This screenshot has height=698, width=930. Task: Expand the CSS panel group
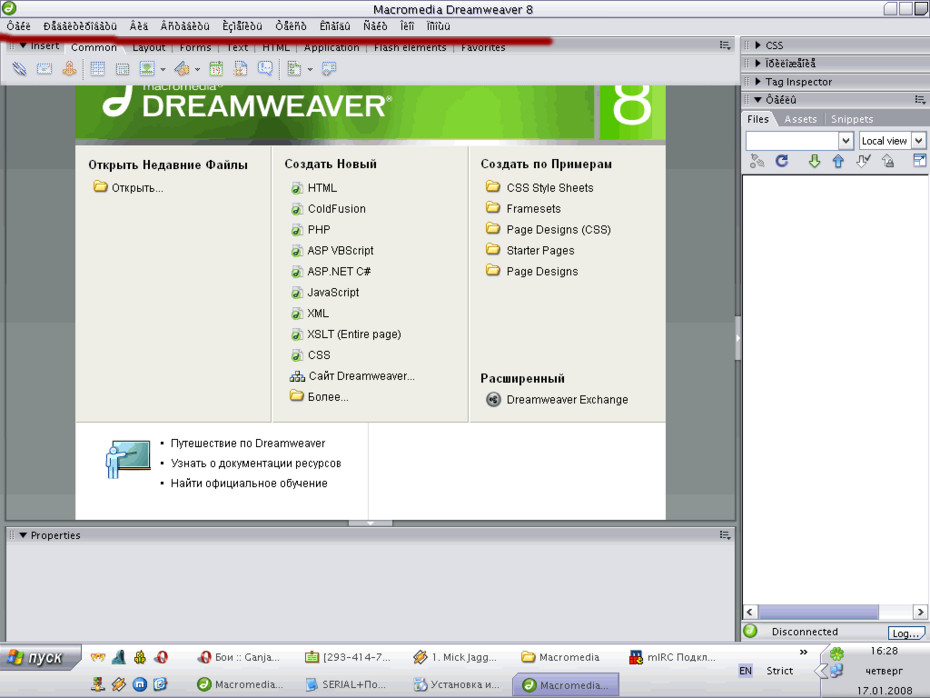tap(758, 45)
